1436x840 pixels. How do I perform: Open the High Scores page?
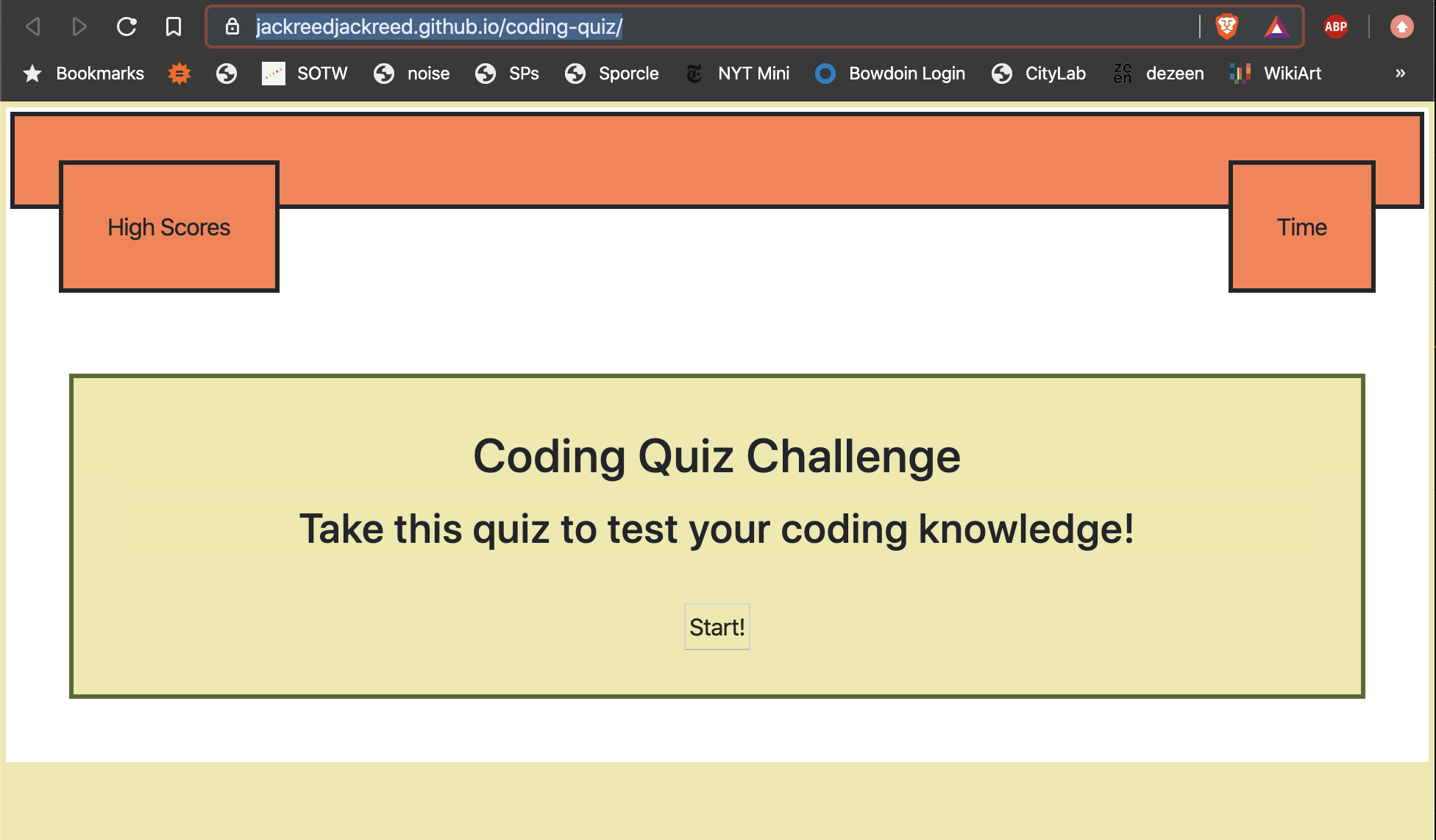168,227
